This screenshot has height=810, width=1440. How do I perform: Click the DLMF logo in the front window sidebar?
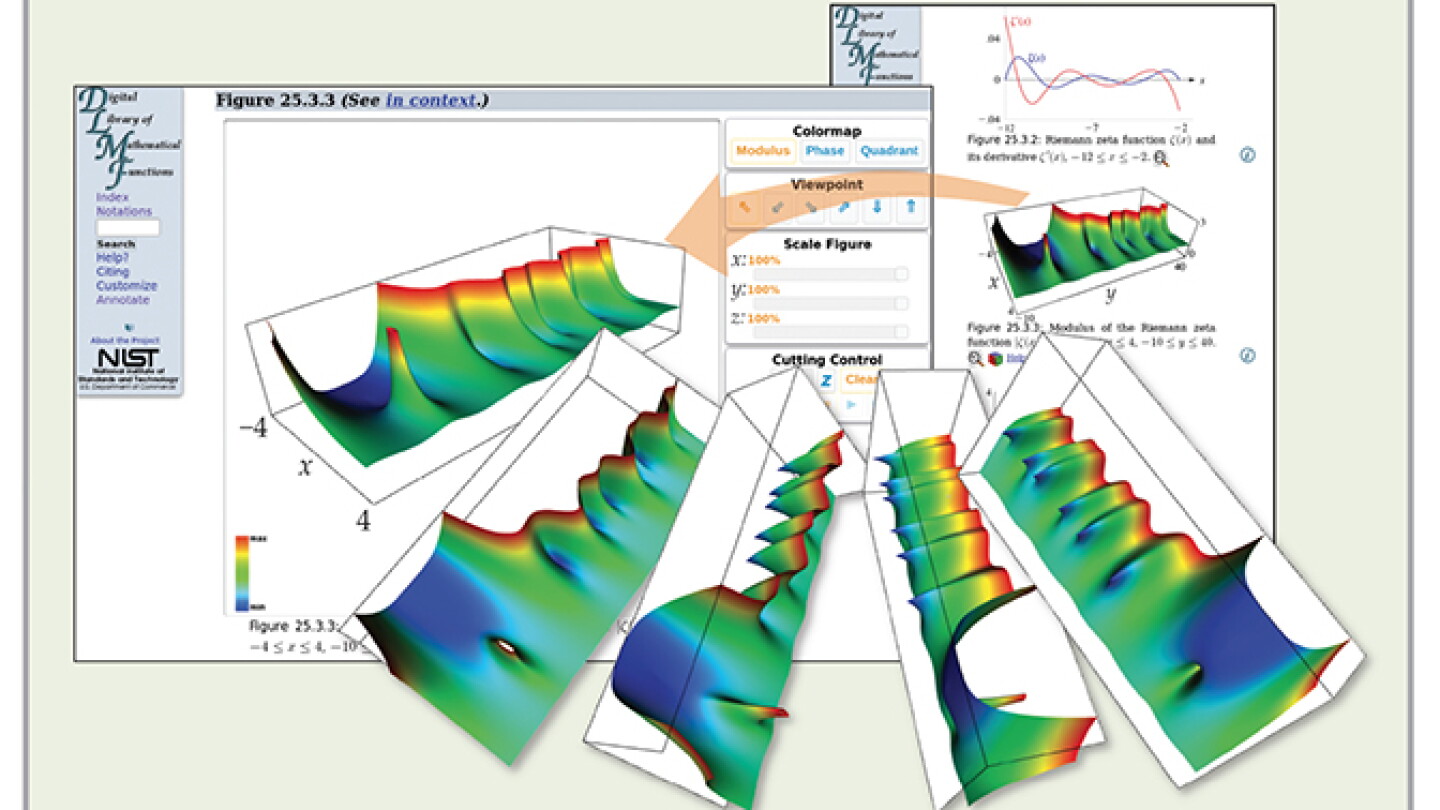point(128,138)
